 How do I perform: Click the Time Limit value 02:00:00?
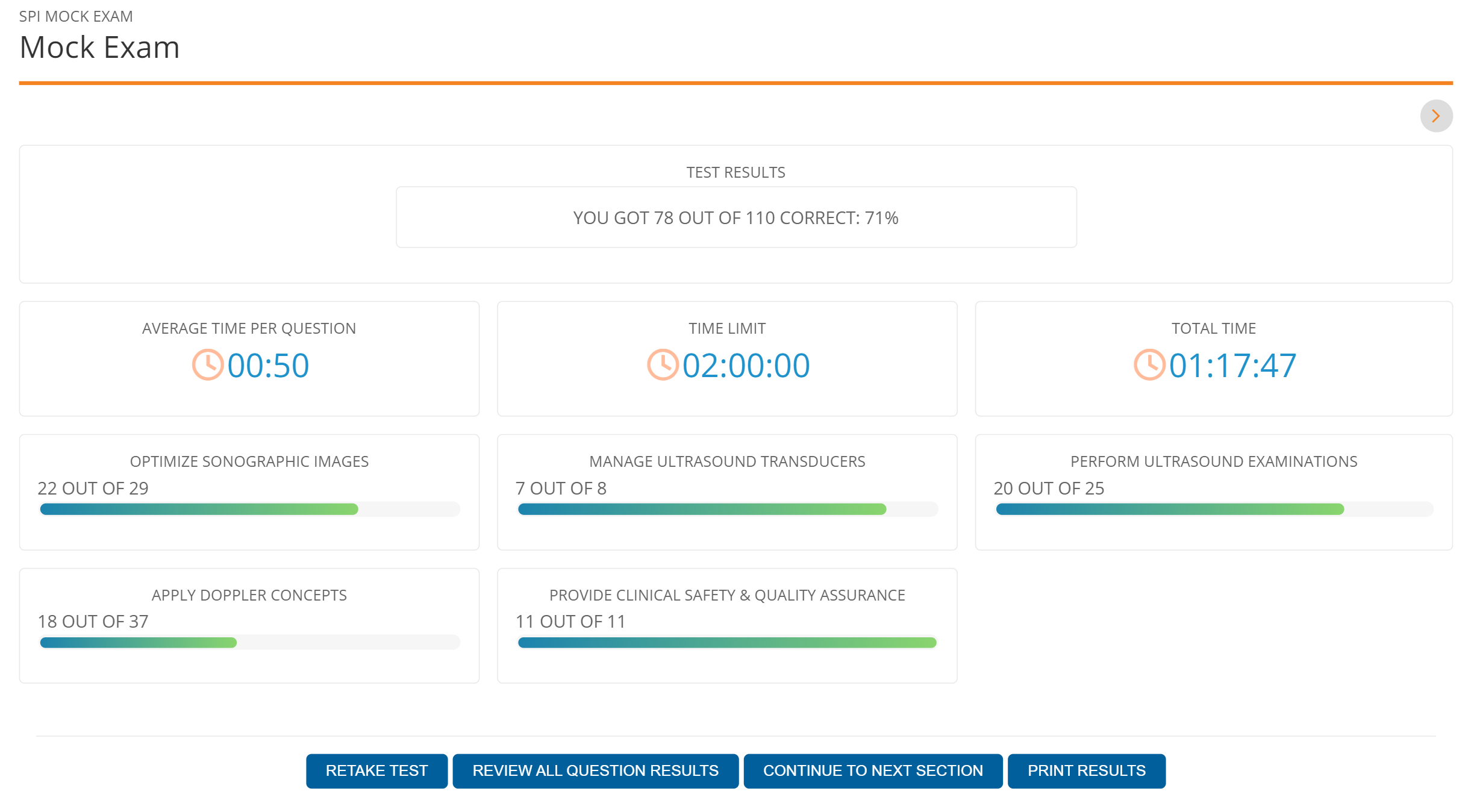746,366
